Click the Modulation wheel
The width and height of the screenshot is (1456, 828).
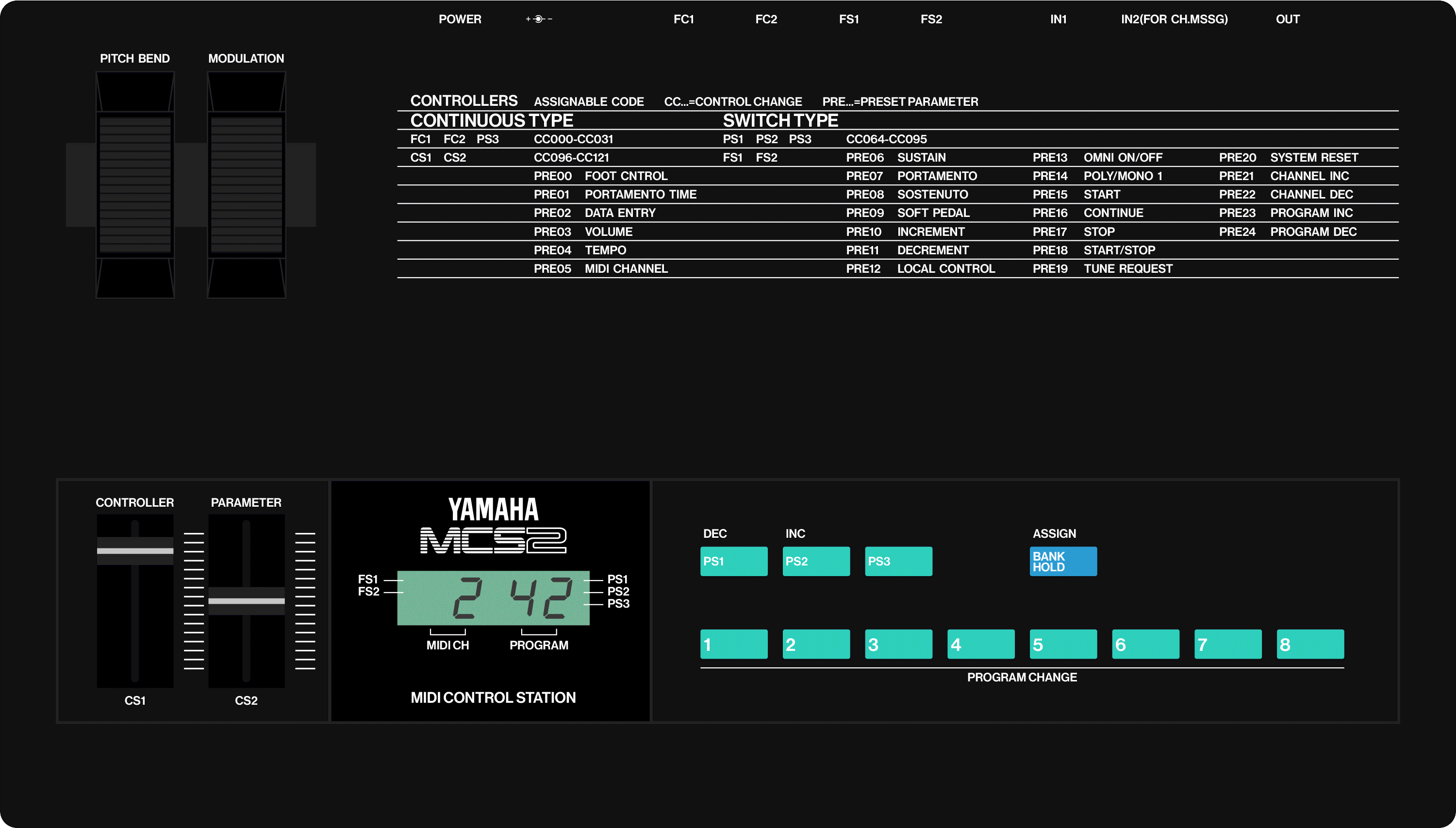coord(246,185)
